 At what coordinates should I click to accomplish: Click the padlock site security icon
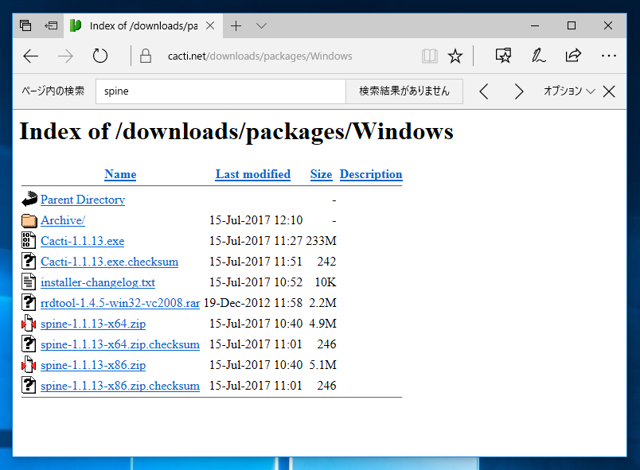point(145,56)
